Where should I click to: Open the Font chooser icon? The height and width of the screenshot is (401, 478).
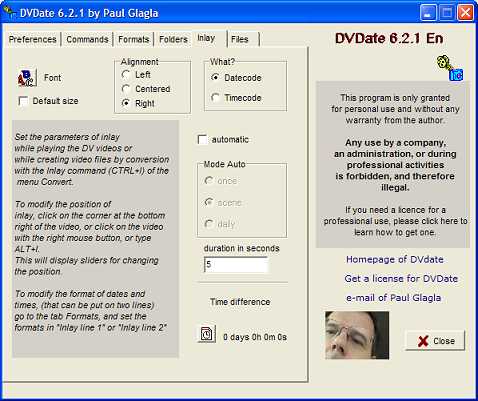[x=27, y=78]
